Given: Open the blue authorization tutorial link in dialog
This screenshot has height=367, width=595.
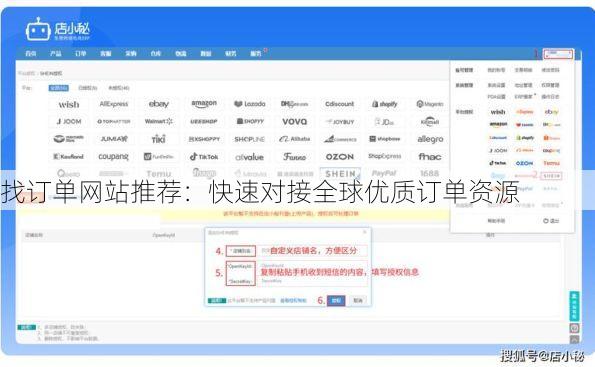Looking at the screenshot, I should [x=293, y=301].
